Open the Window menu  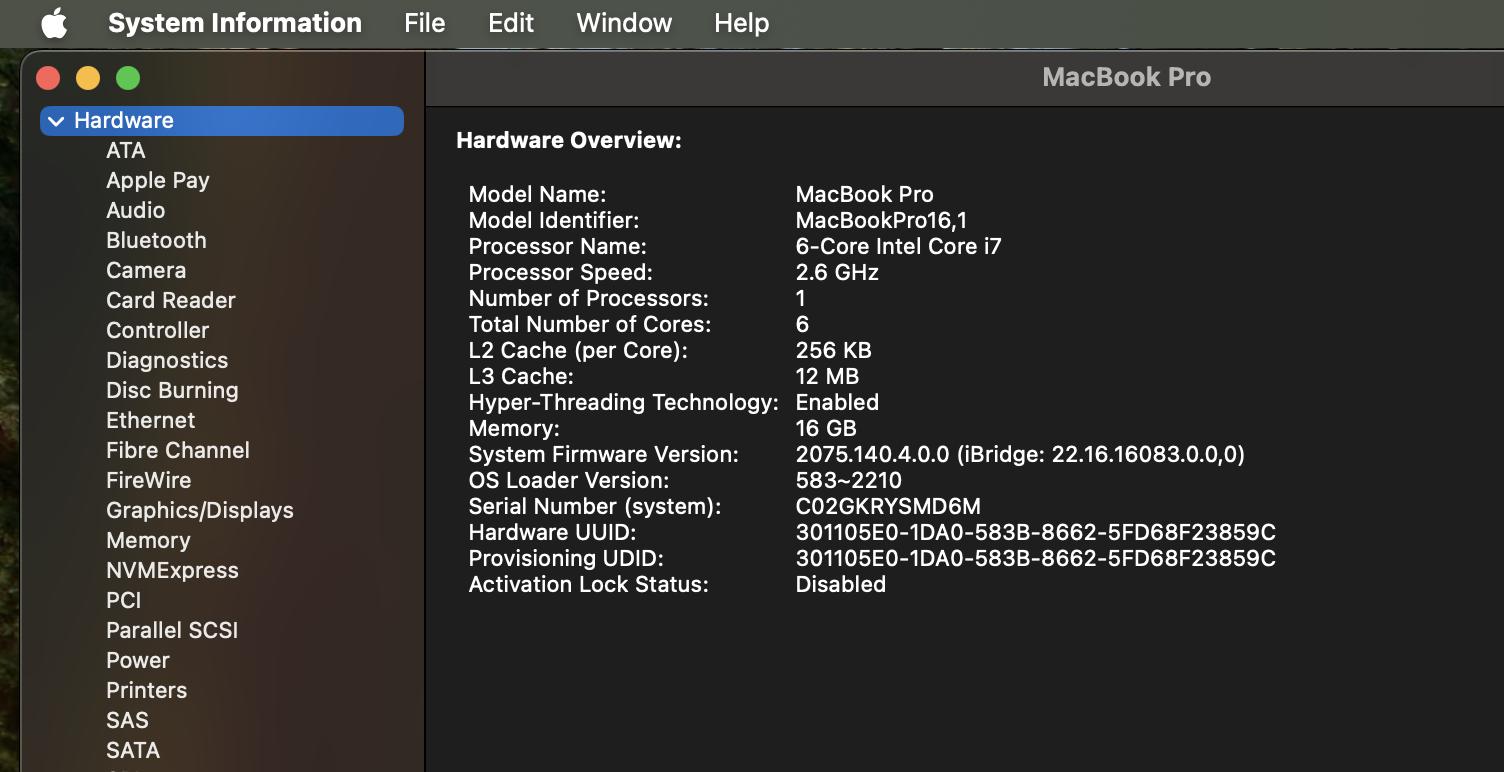click(624, 23)
